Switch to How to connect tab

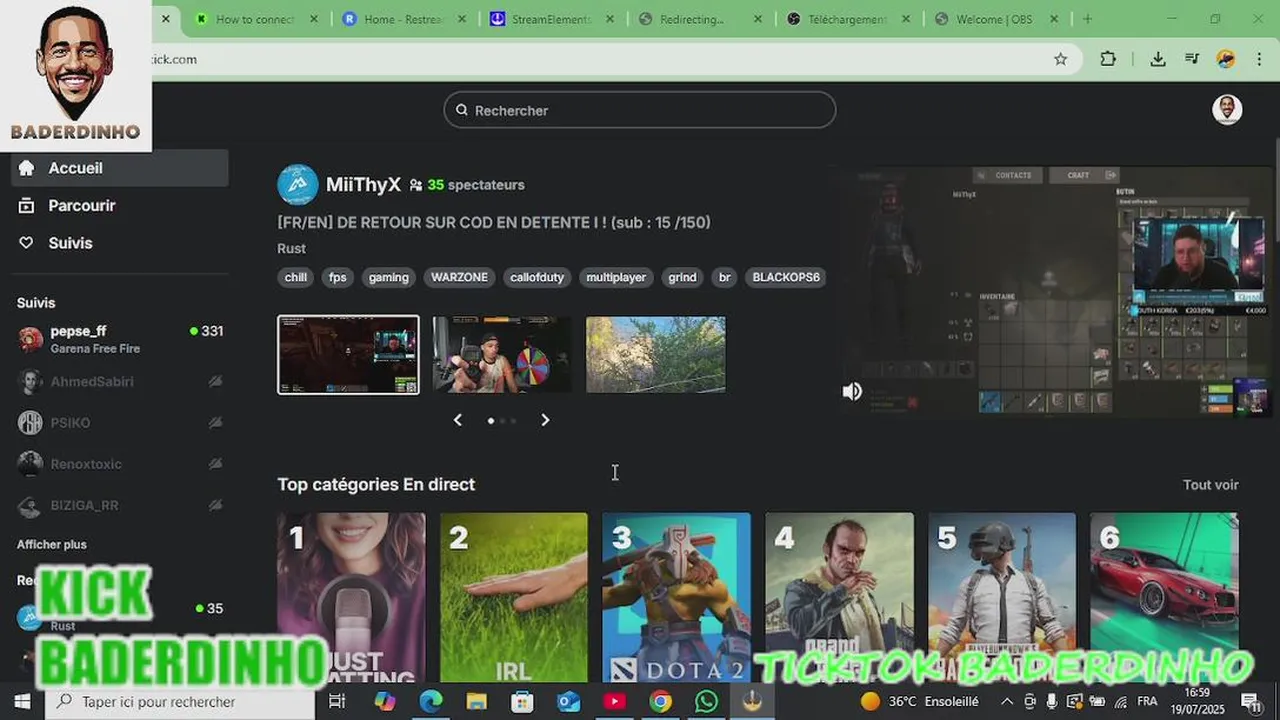[x=256, y=19]
